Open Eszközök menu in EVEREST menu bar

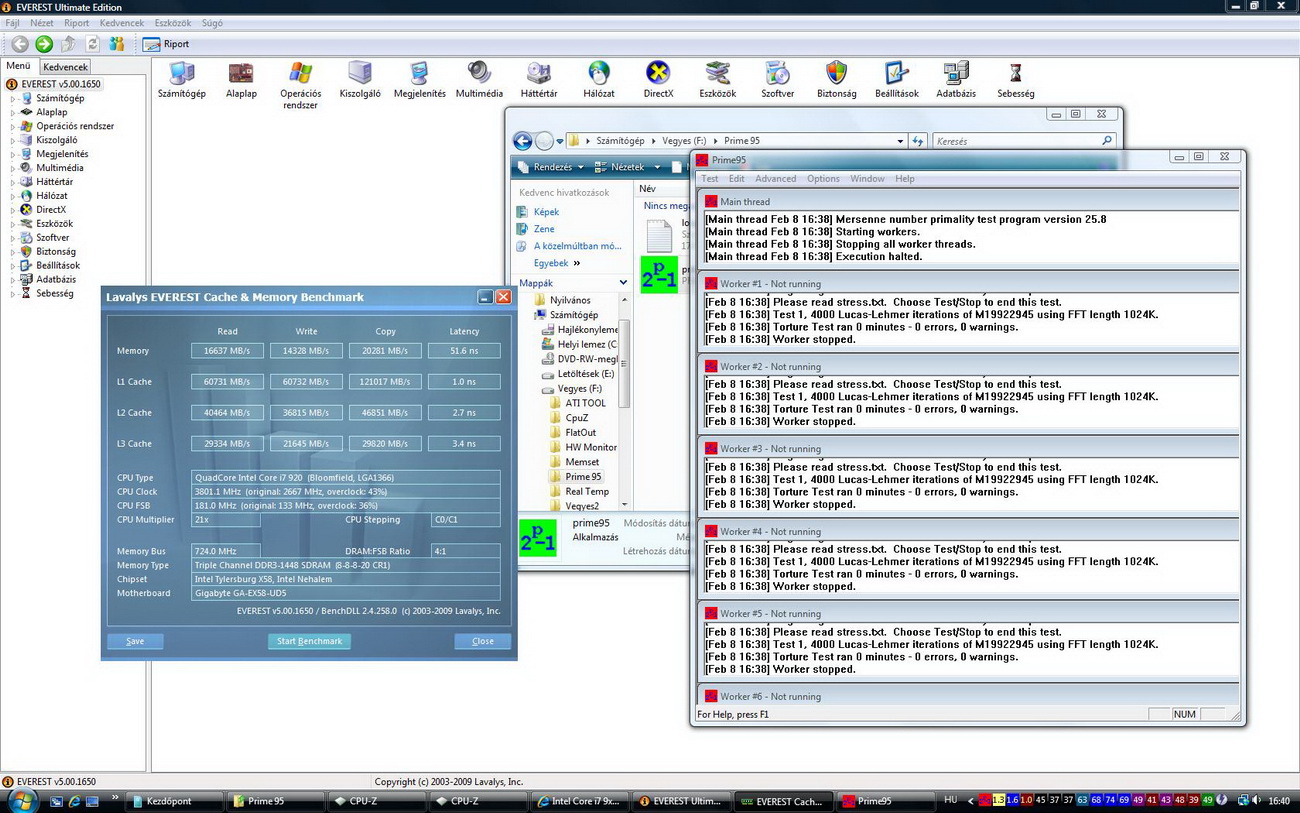[174, 22]
